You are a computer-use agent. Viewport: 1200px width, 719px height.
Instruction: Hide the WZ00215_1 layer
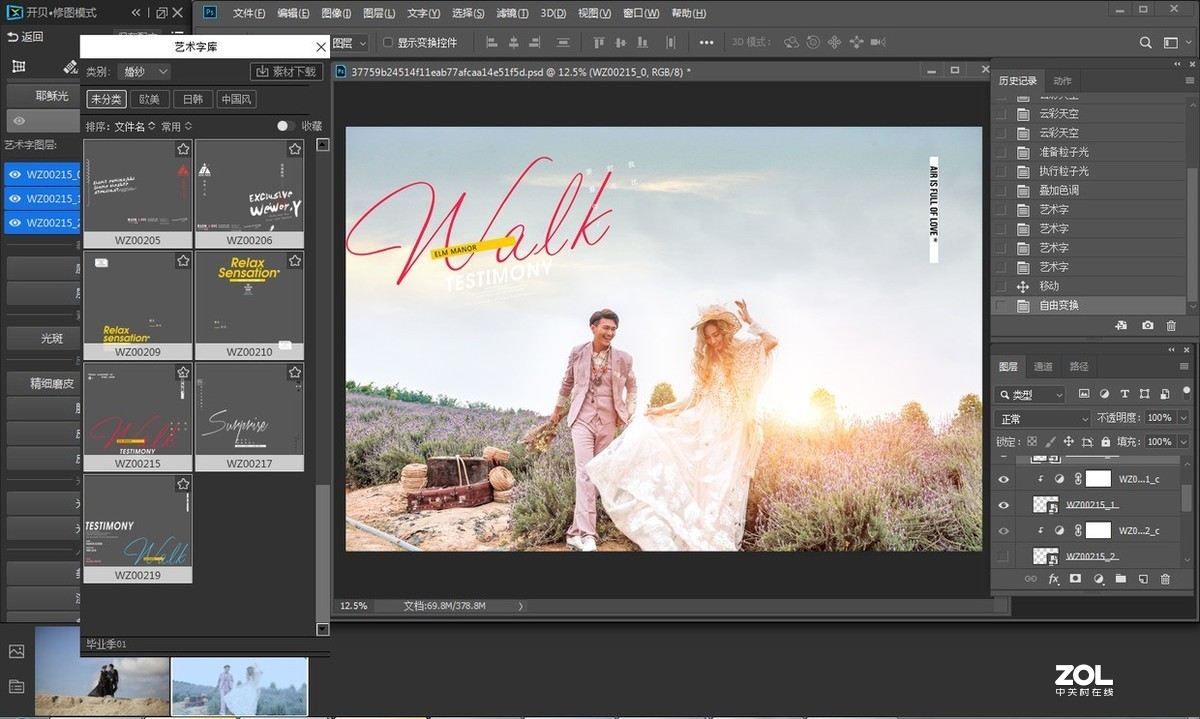coord(1003,505)
